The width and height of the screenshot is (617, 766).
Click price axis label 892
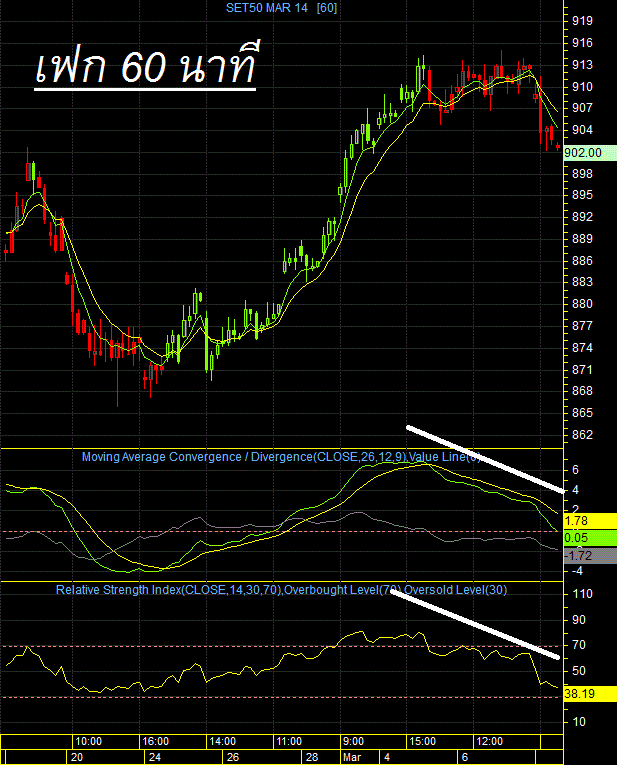tap(582, 216)
